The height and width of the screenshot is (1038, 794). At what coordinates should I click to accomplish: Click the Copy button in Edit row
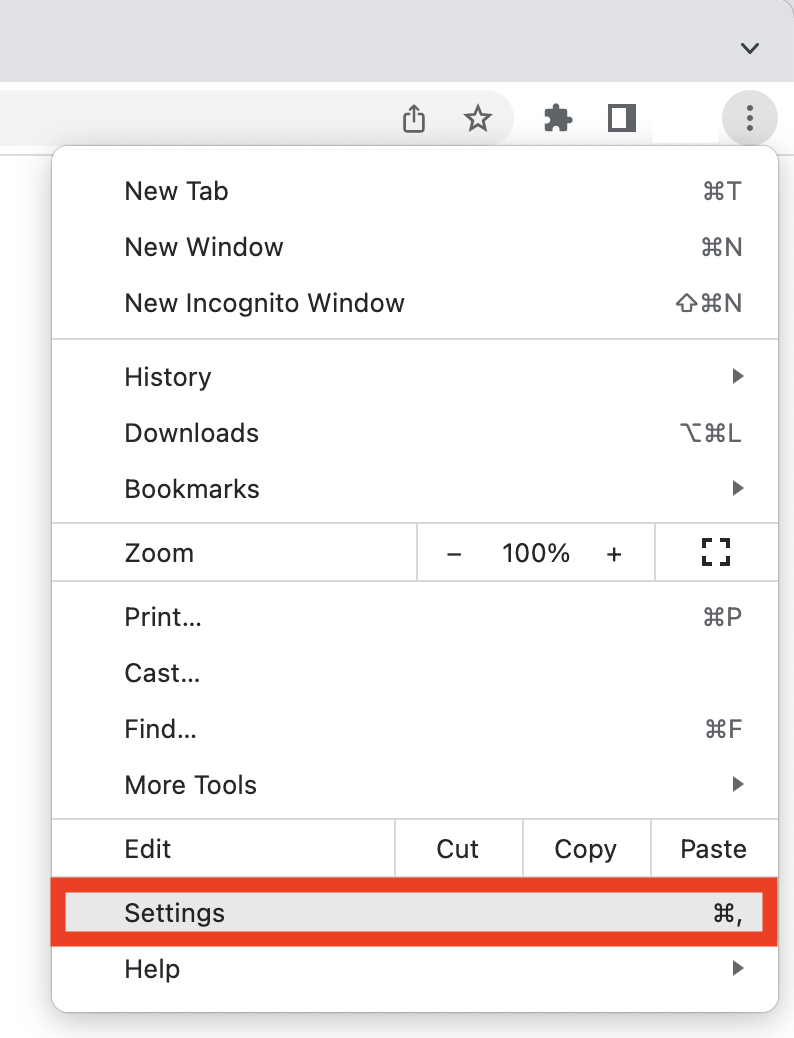click(586, 849)
